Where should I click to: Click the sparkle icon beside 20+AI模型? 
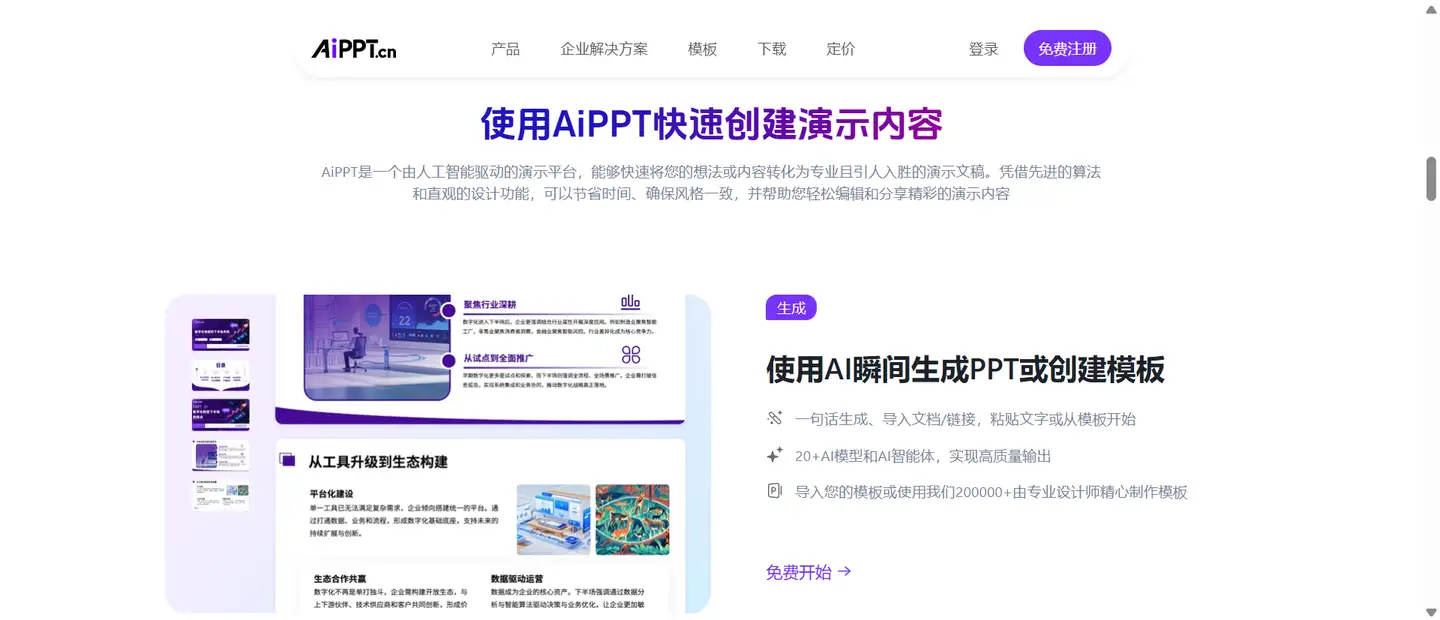click(774, 455)
